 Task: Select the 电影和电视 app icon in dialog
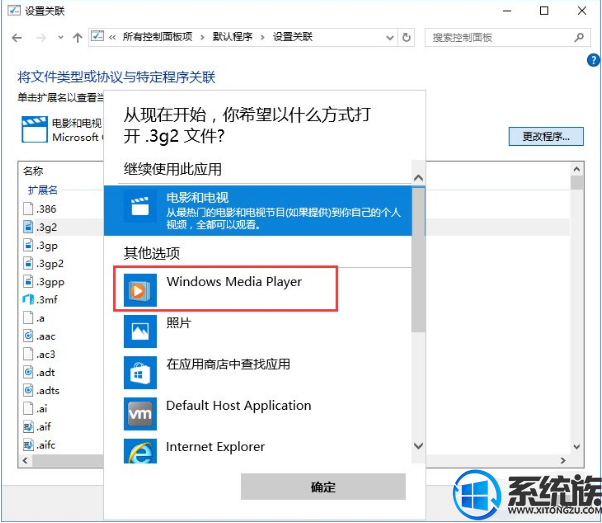[x=140, y=206]
